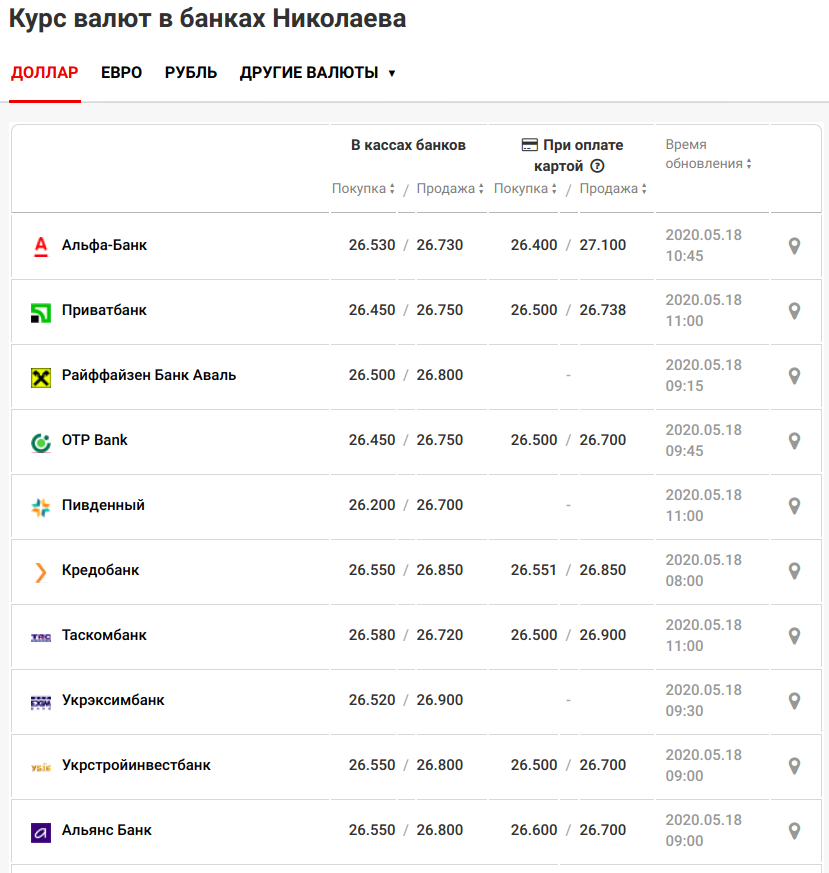Select Кредобанк update time 08:00
This screenshot has height=873, width=829.
(684, 581)
